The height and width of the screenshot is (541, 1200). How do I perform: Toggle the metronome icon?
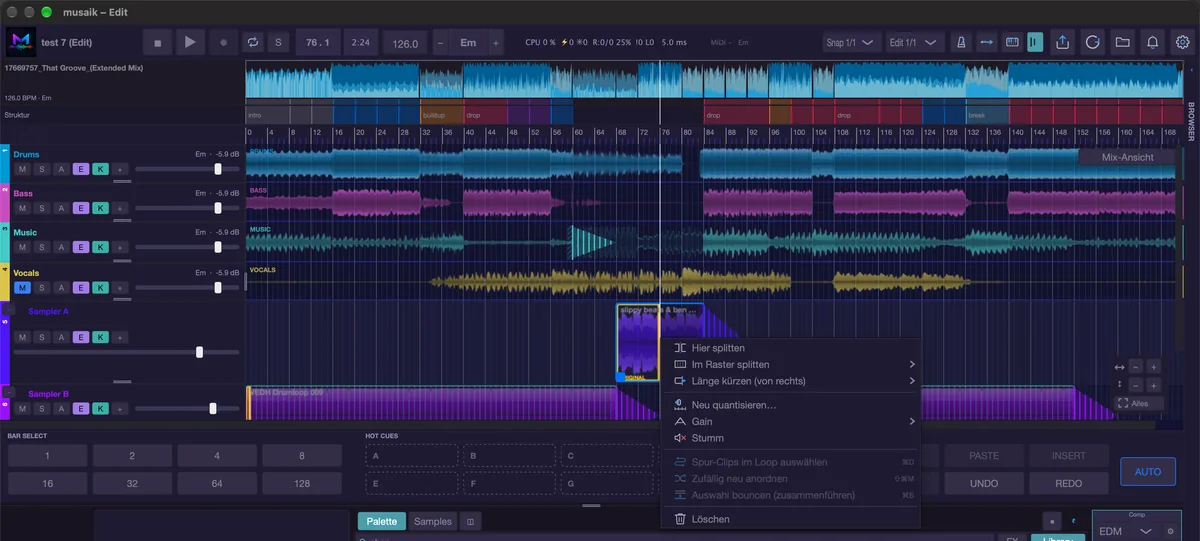click(x=961, y=43)
